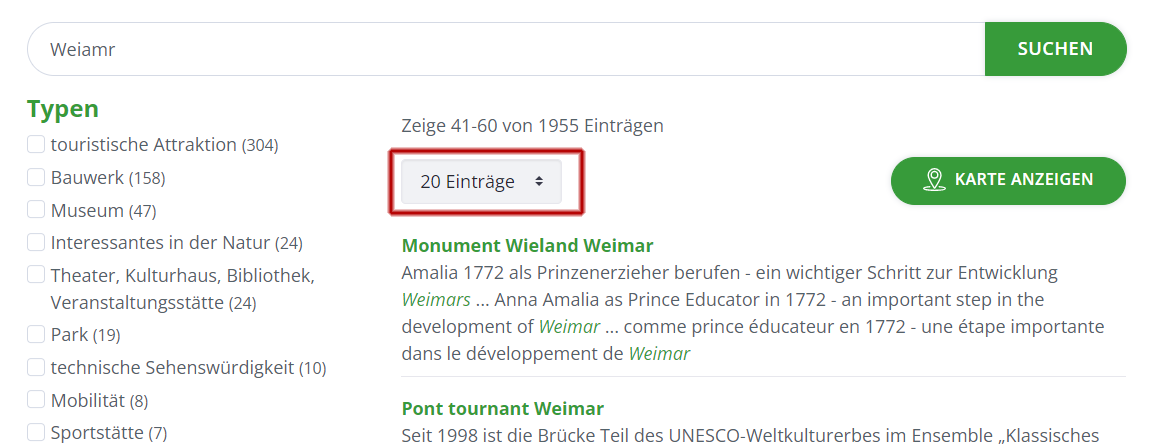Viewport: 1168px width, 446px height.
Task: Check the Museum type filter
Action: pyautogui.click(x=36, y=210)
